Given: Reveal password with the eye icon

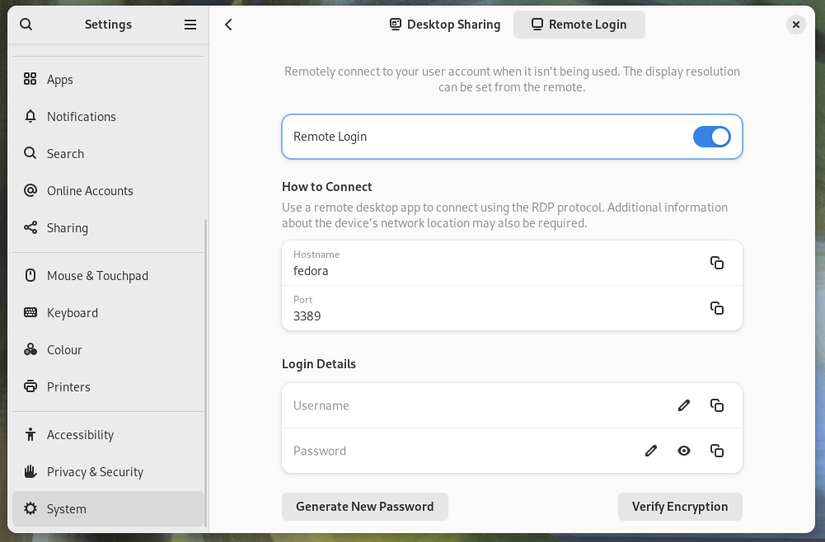Looking at the screenshot, I should pyautogui.click(x=683, y=450).
